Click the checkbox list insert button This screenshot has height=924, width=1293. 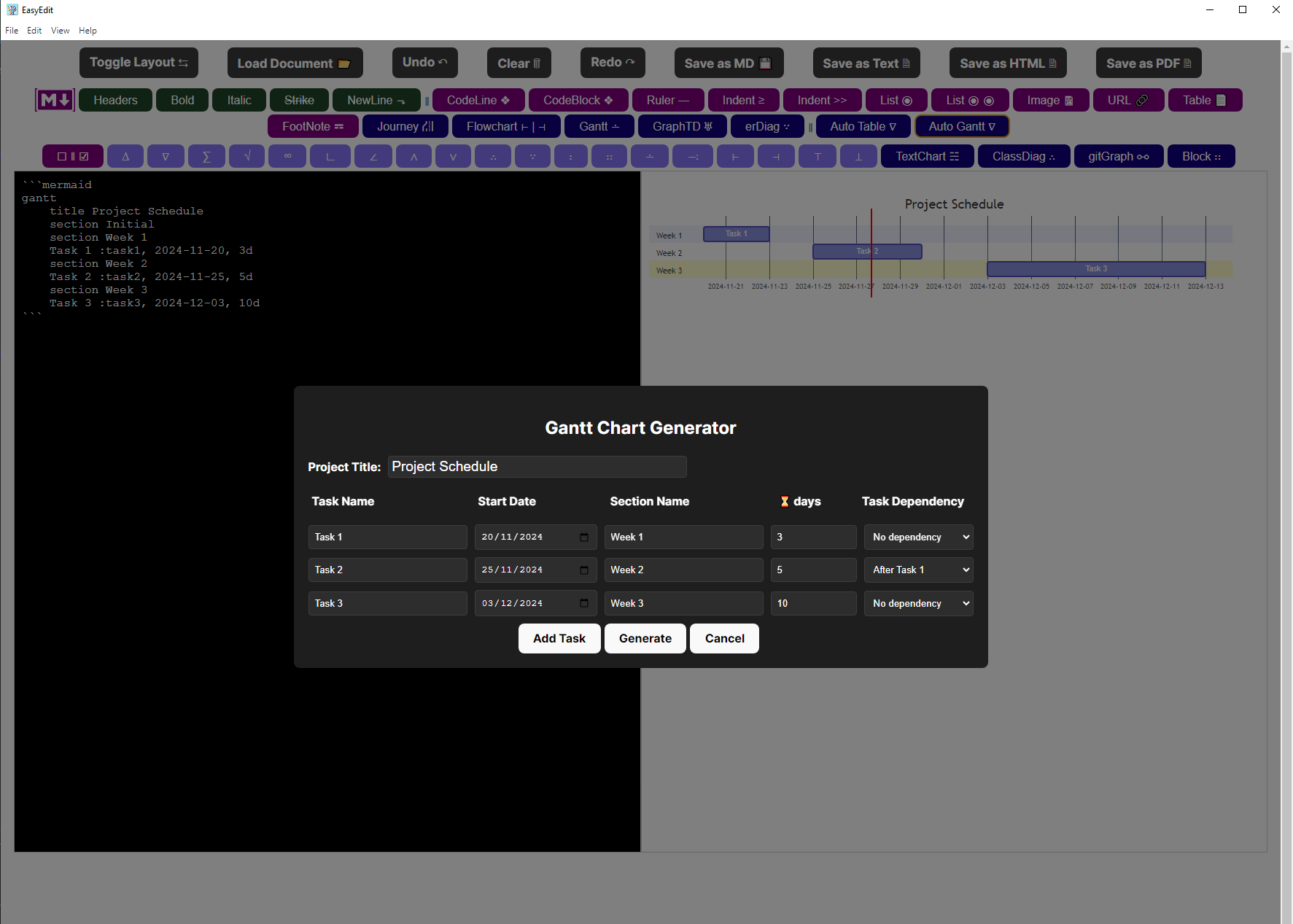click(73, 156)
